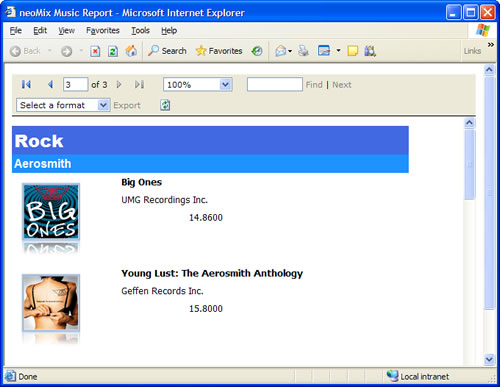The height and width of the screenshot is (387, 500).
Task: Click the report viewer Refresh icon
Action: pos(165,105)
